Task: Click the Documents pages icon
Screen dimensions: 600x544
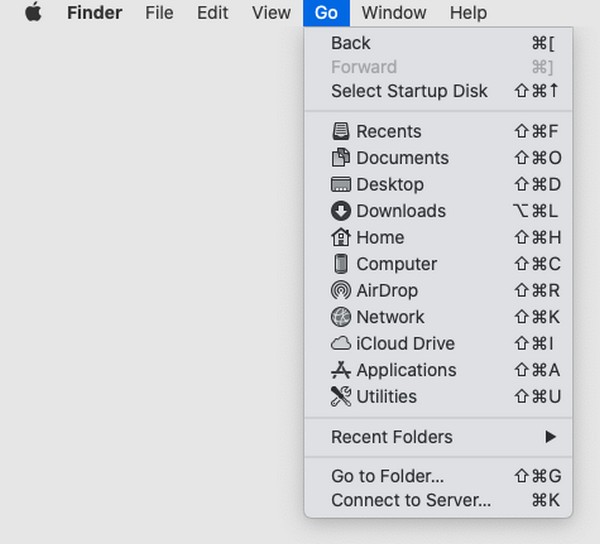Action: pyautogui.click(x=341, y=158)
